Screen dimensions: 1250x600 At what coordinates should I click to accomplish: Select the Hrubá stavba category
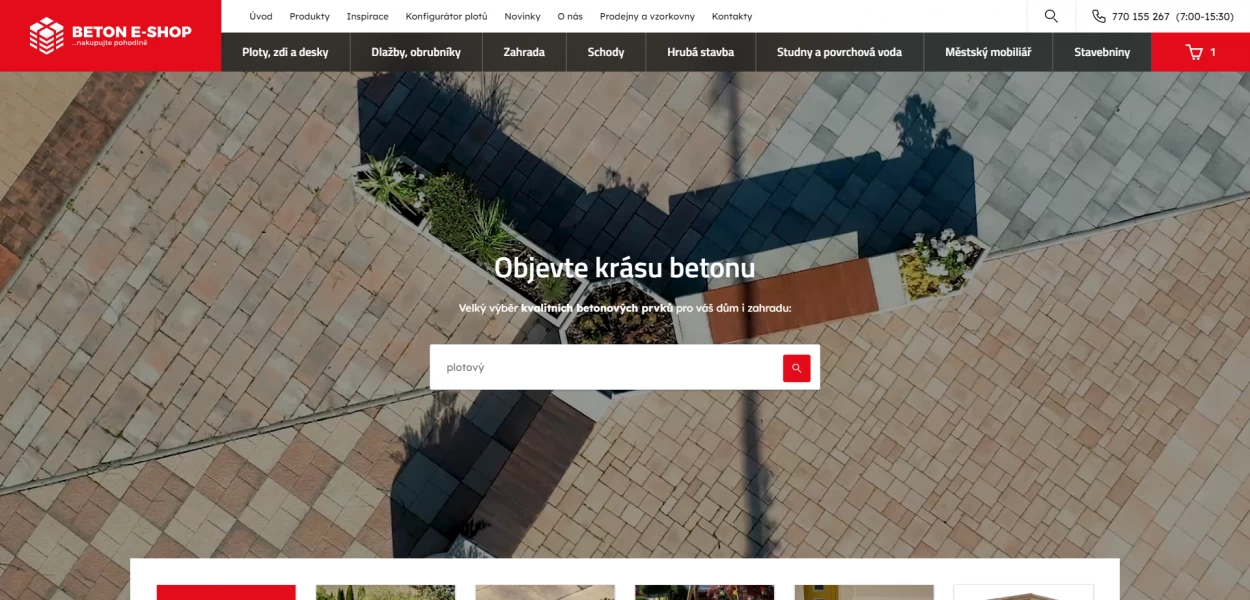point(700,52)
